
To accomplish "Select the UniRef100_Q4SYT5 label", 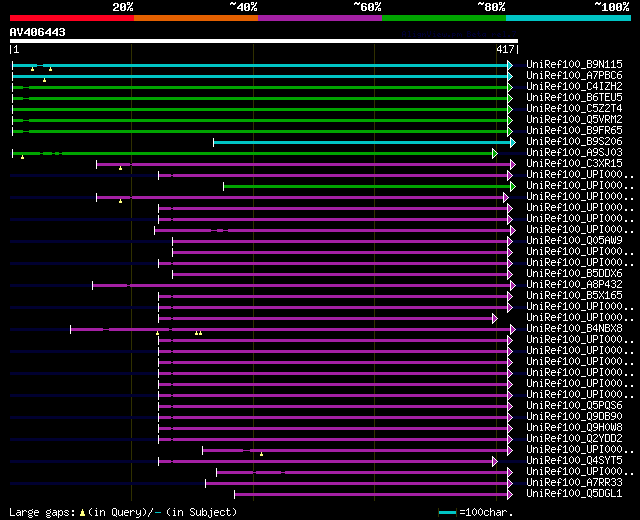I will [x=574, y=461].
